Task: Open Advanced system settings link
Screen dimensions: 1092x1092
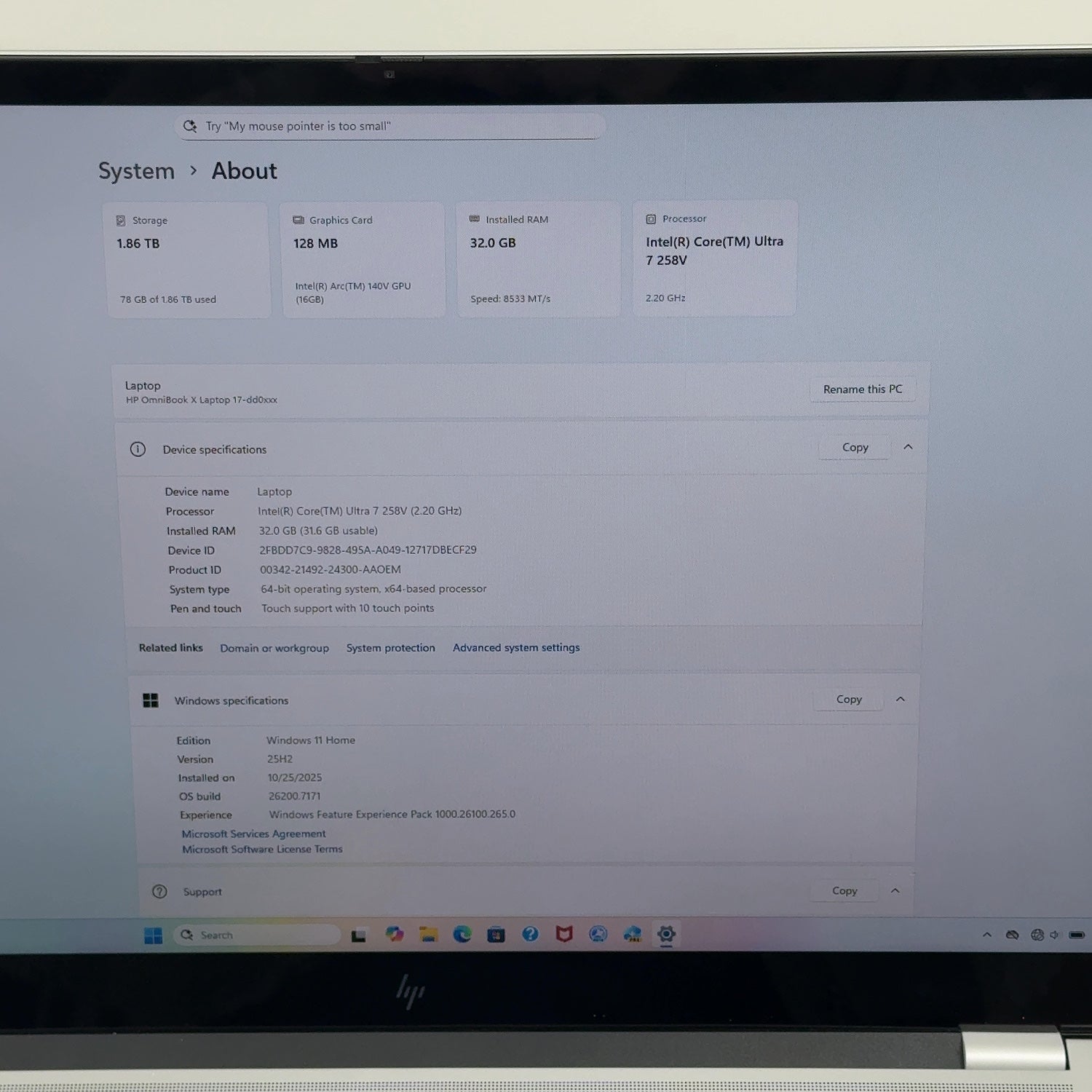Action: click(516, 647)
